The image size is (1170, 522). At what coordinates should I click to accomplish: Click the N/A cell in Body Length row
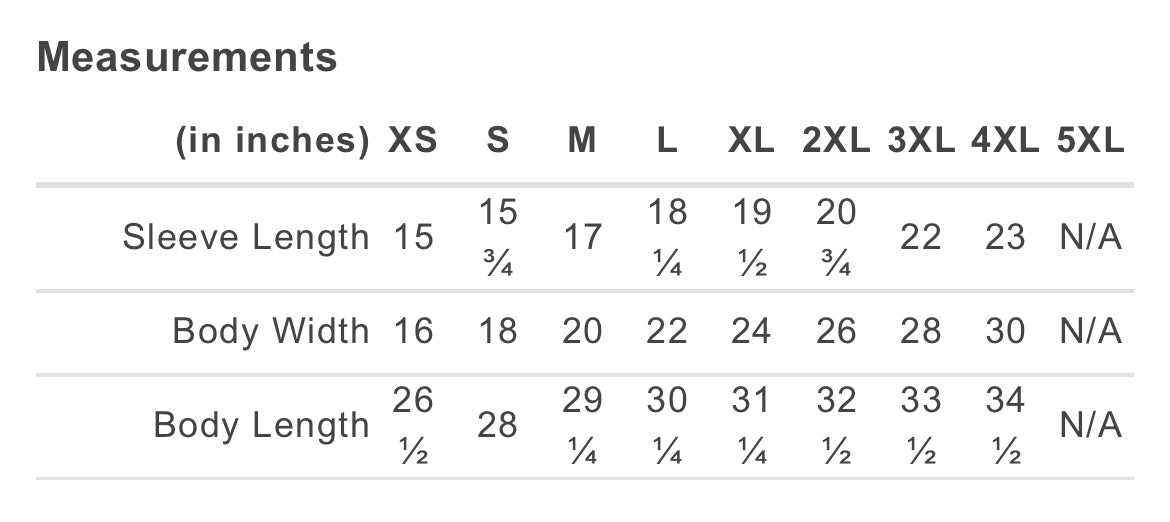pos(1090,425)
